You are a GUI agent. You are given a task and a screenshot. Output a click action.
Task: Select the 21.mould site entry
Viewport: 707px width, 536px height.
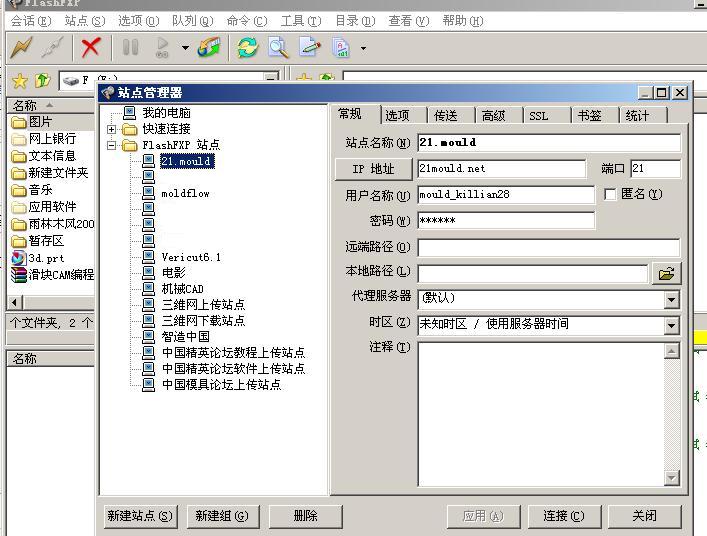click(187, 161)
